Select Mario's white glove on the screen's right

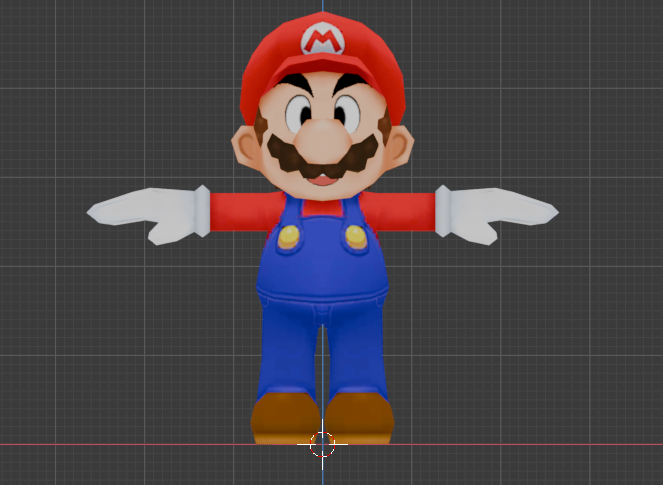point(497,215)
